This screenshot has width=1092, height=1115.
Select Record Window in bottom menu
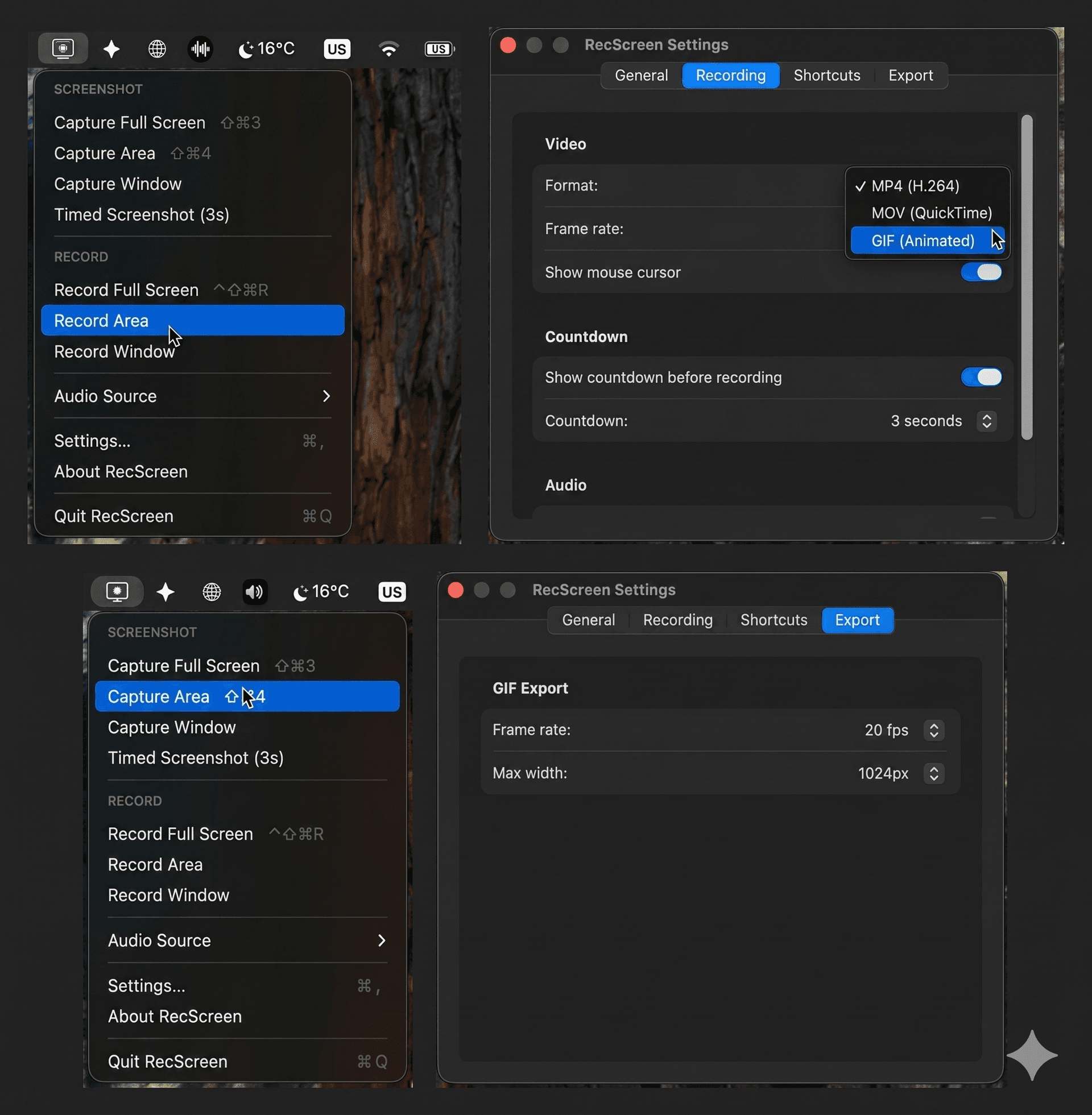tap(247, 896)
